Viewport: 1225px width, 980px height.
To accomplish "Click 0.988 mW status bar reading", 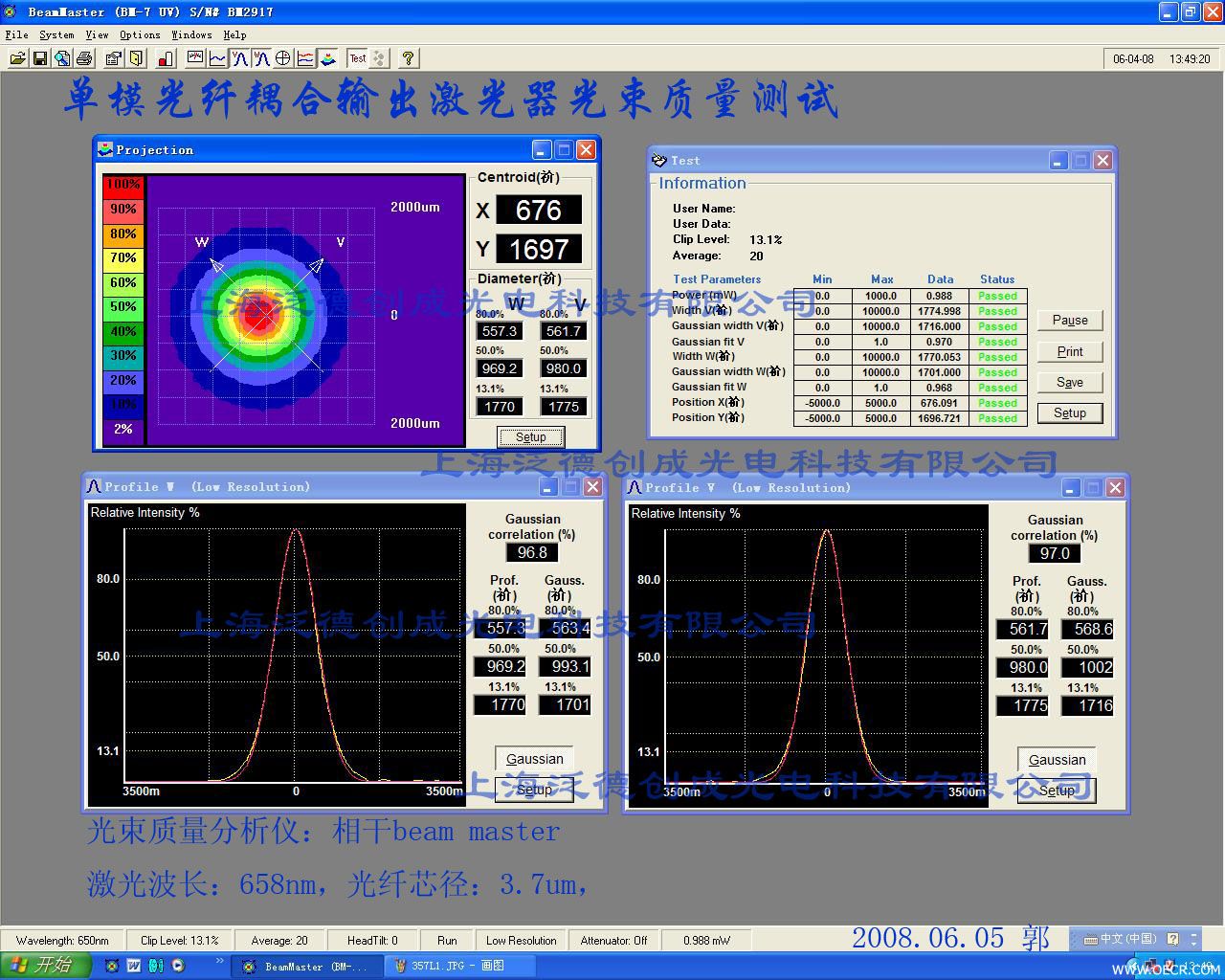I will [706, 941].
